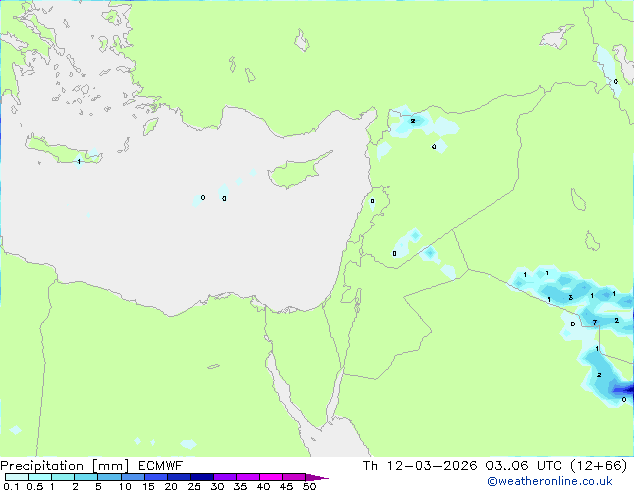Click the 5 mm legend color swatch

(110, 477)
